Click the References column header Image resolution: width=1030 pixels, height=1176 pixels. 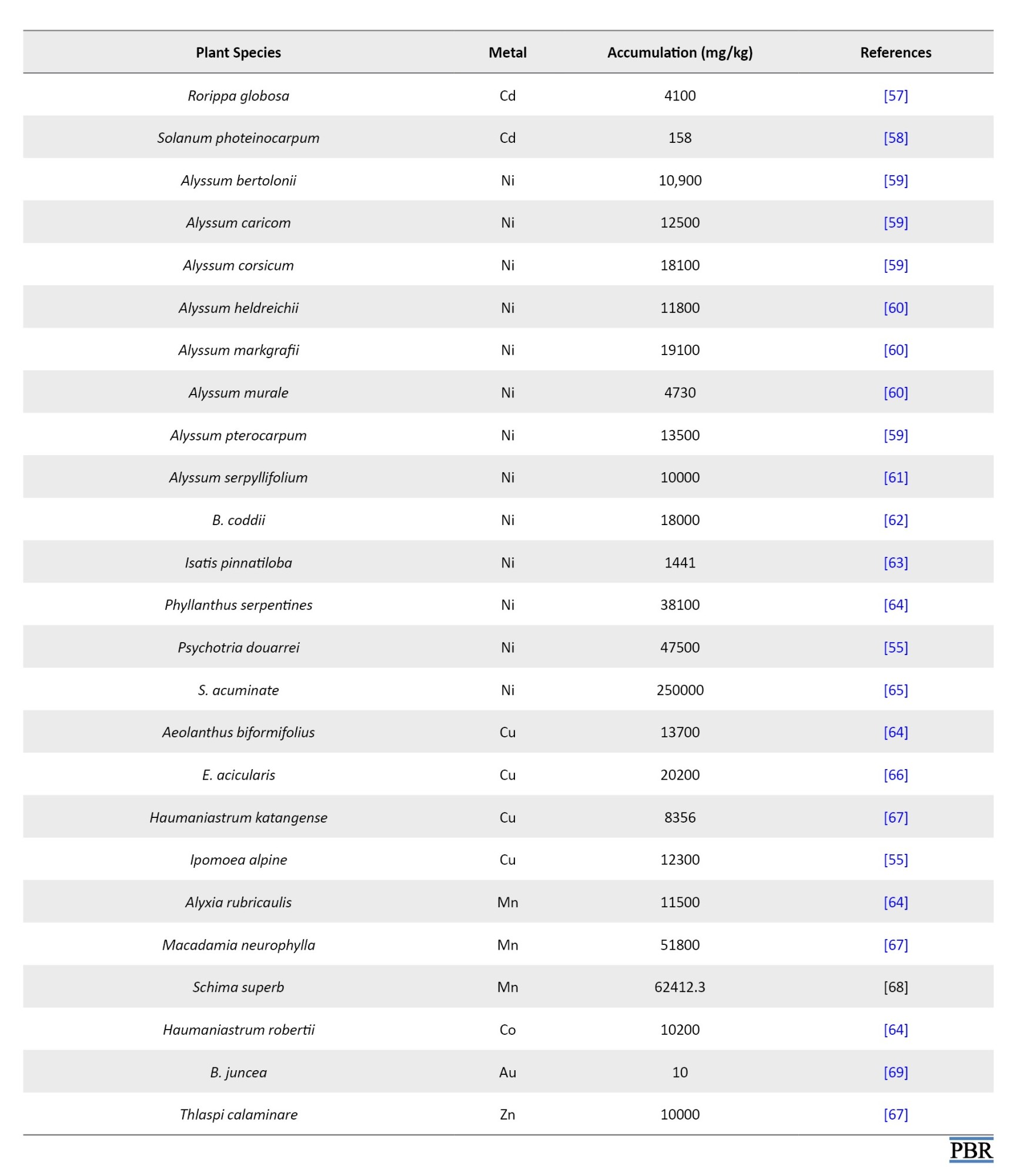[895, 52]
